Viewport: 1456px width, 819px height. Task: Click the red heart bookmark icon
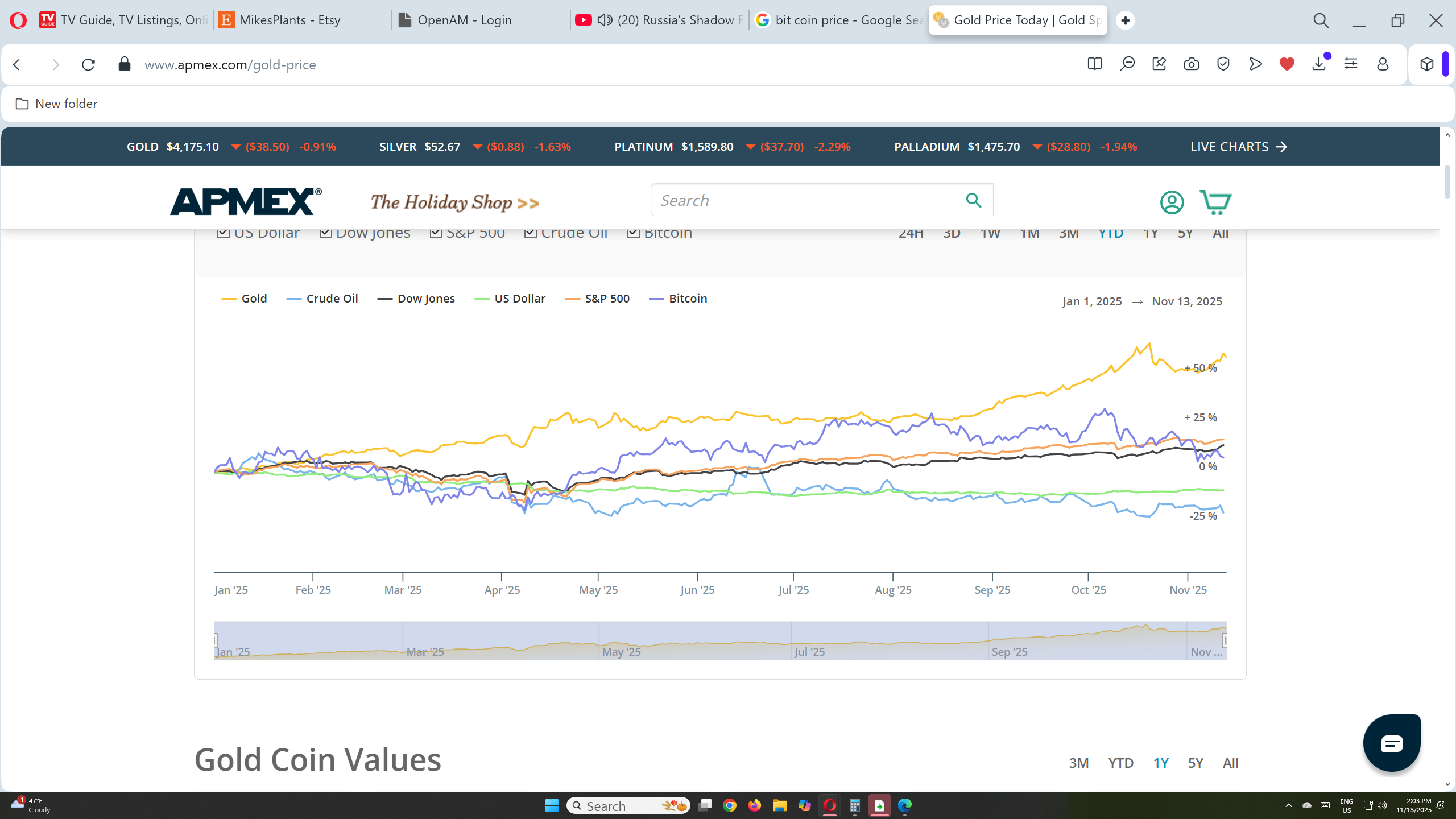[x=1287, y=64]
